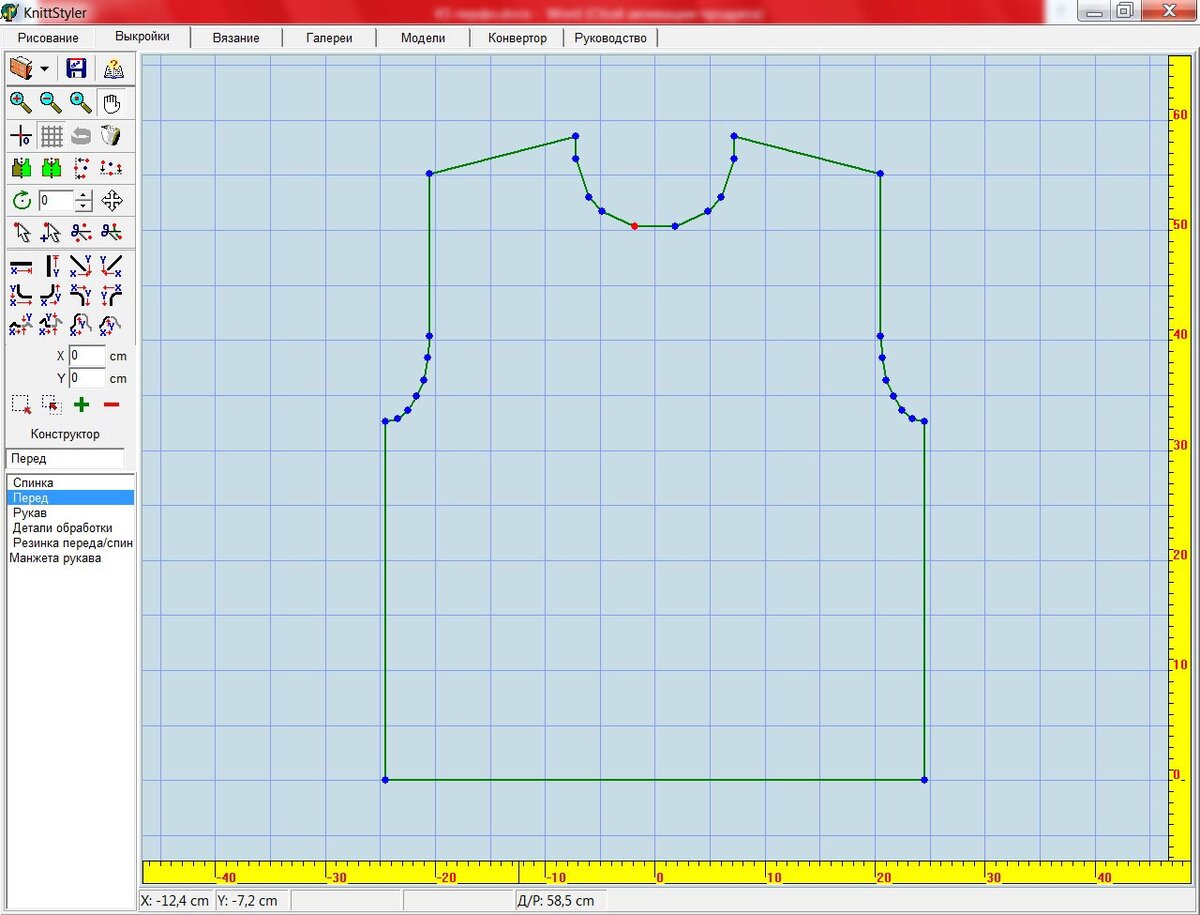Click the second green vest icon
1200x915 pixels.
point(51,168)
